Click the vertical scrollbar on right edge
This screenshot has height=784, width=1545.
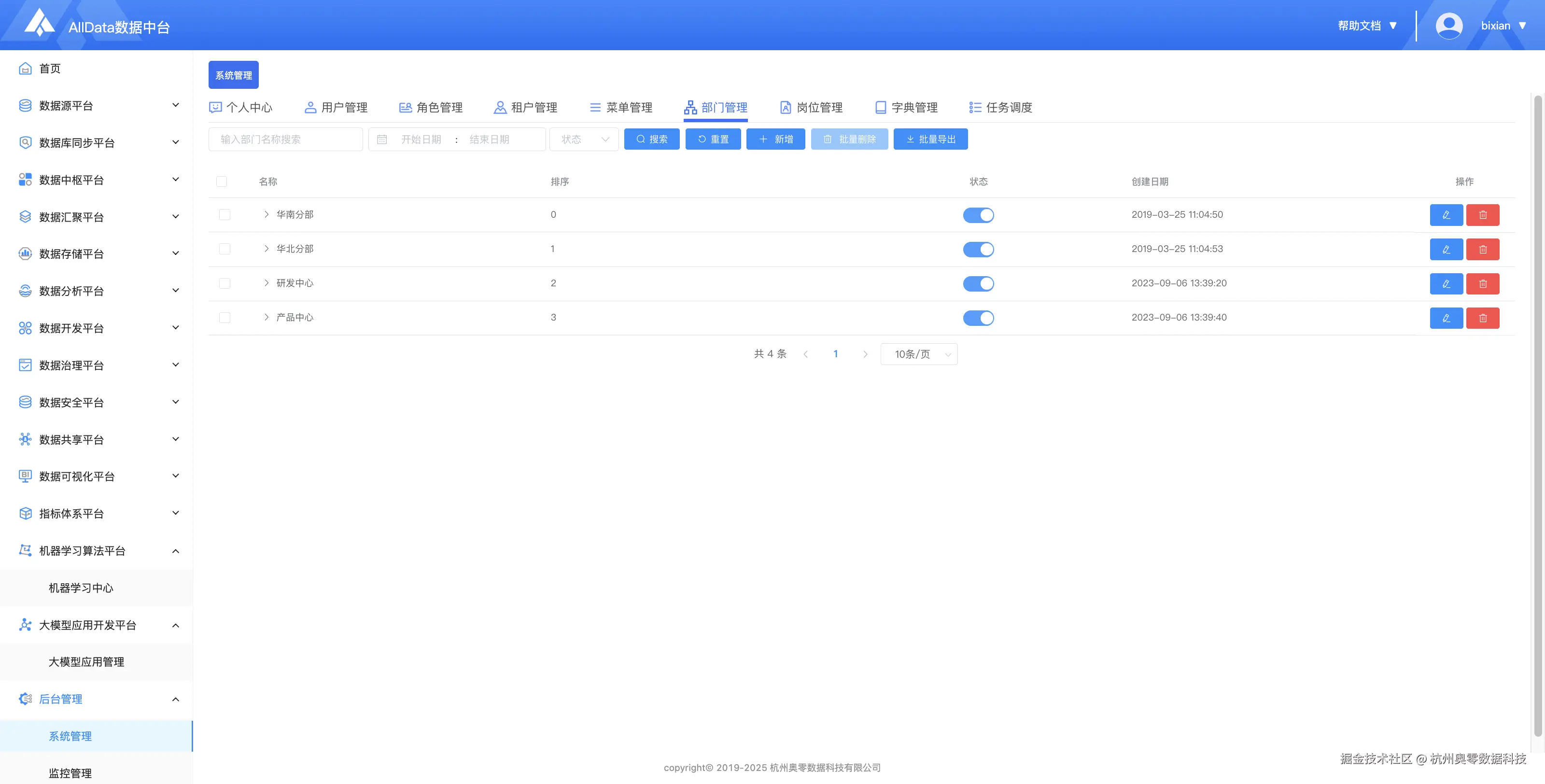[1537, 414]
